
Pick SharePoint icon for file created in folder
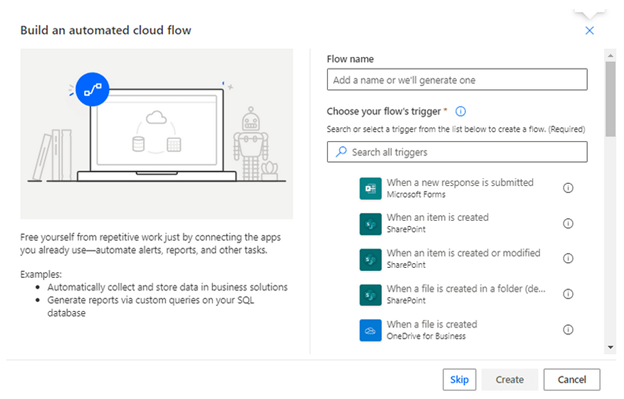[370, 295]
